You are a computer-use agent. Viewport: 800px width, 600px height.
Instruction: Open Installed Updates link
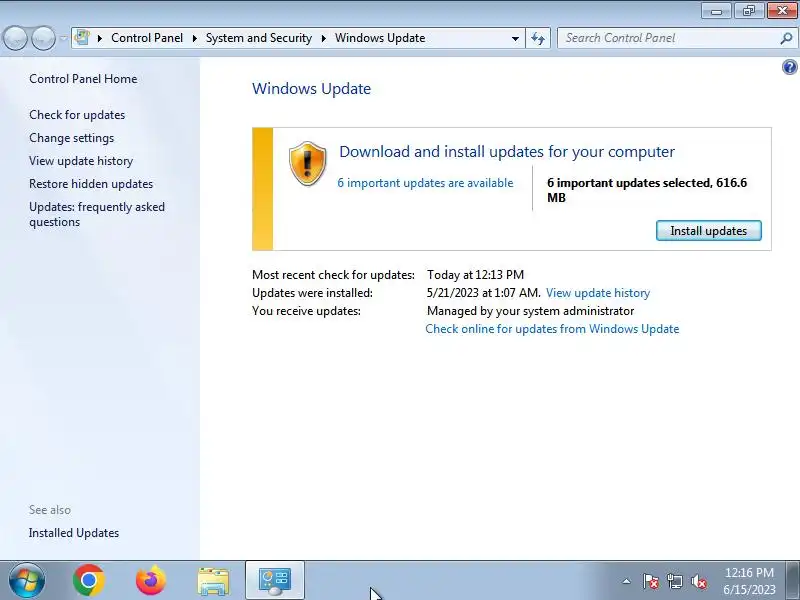click(x=74, y=533)
